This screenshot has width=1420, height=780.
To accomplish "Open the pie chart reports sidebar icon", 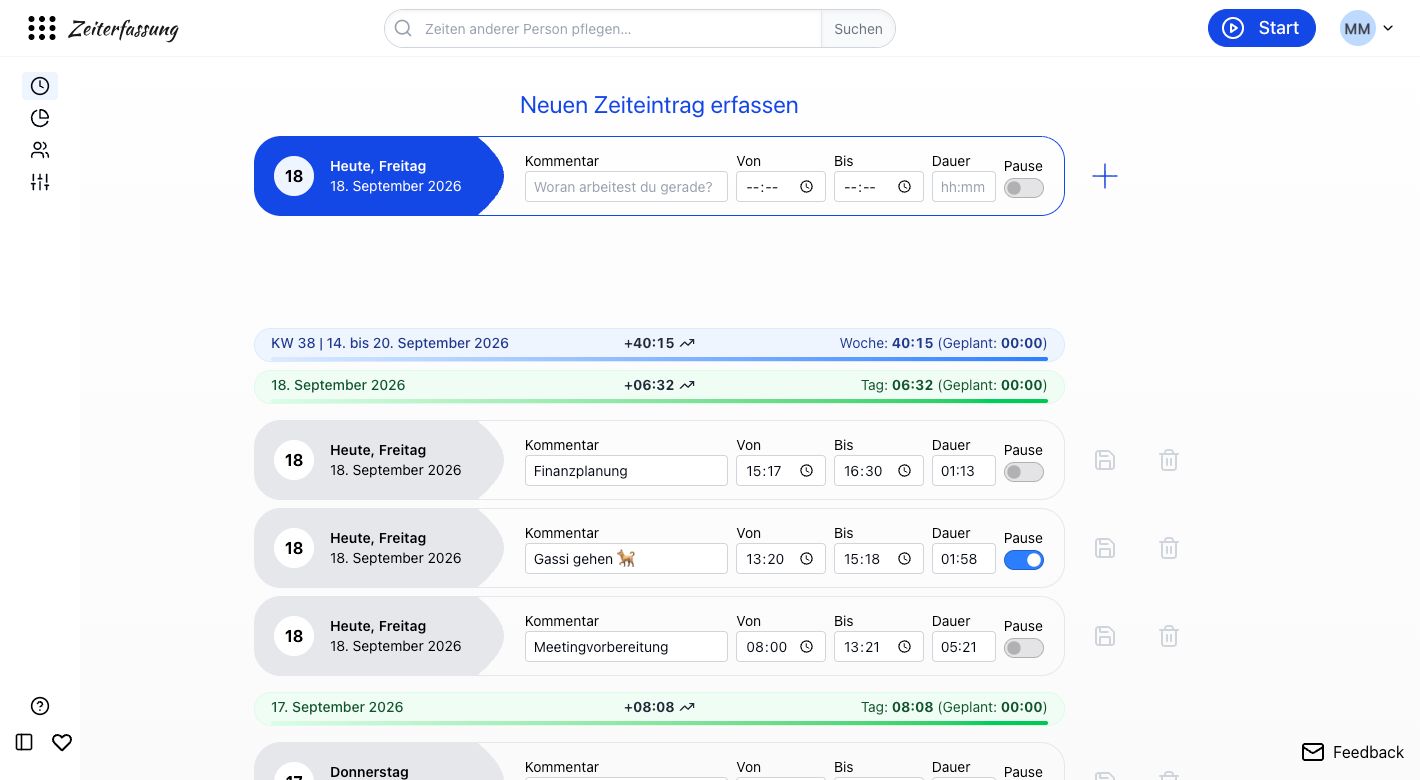I will (x=40, y=118).
